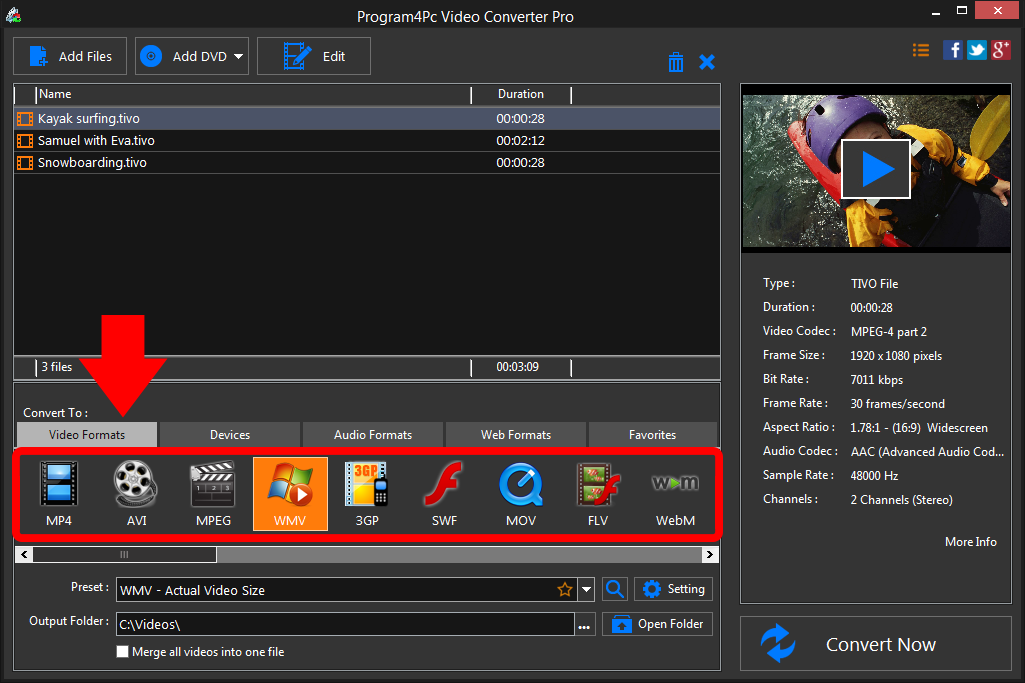Minimize the Video Converter Pro window
1025x683 pixels.
click(936, 12)
